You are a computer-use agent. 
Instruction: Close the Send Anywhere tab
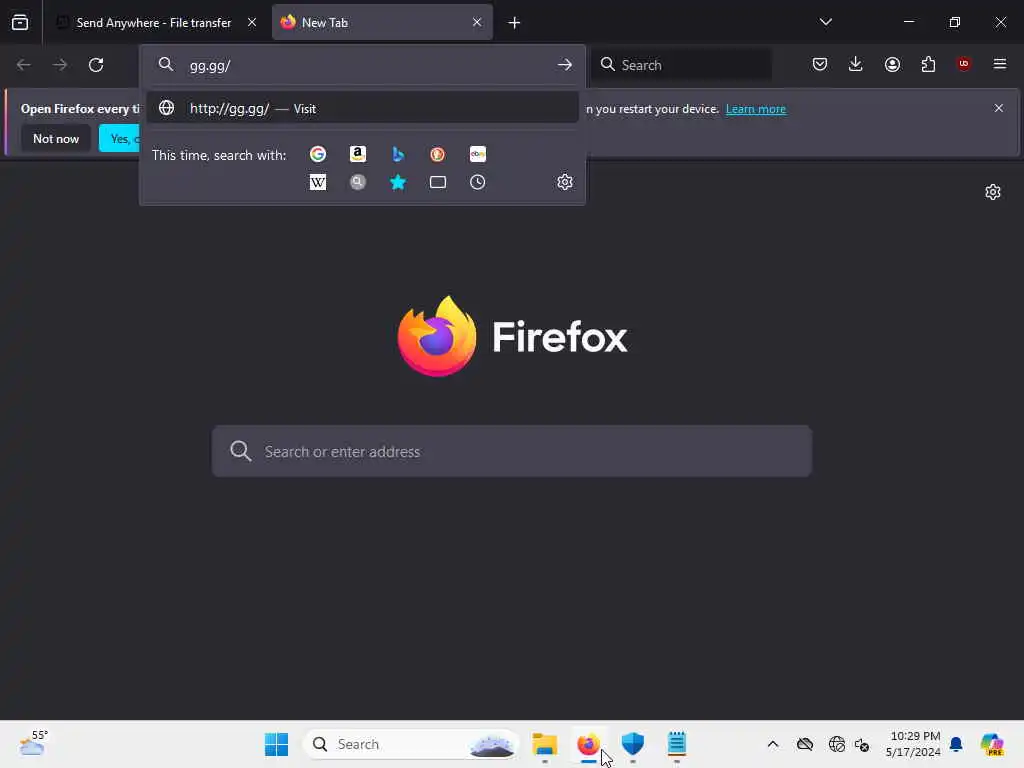pyautogui.click(x=251, y=22)
